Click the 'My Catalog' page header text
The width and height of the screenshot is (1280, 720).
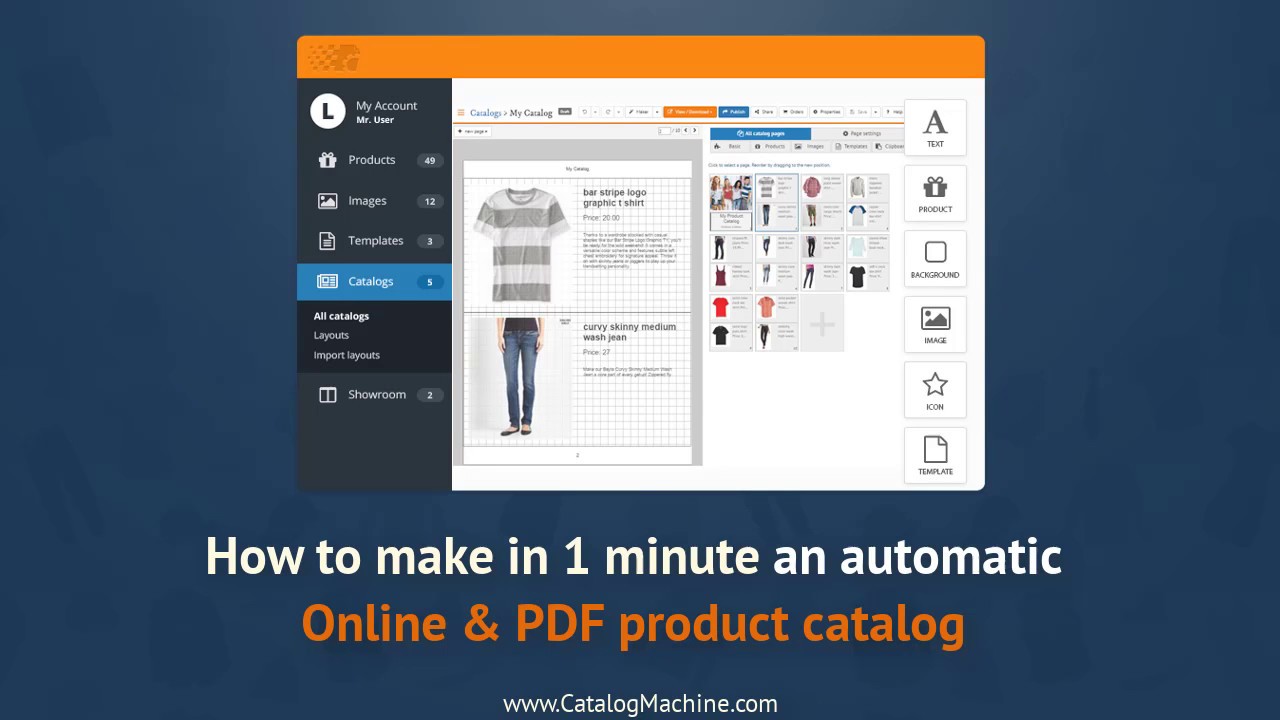[577, 169]
